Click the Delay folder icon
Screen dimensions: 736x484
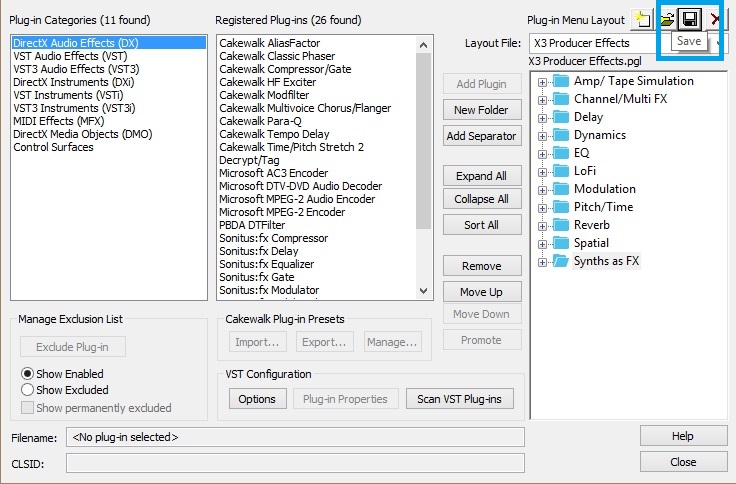pyautogui.click(x=561, y=117)
